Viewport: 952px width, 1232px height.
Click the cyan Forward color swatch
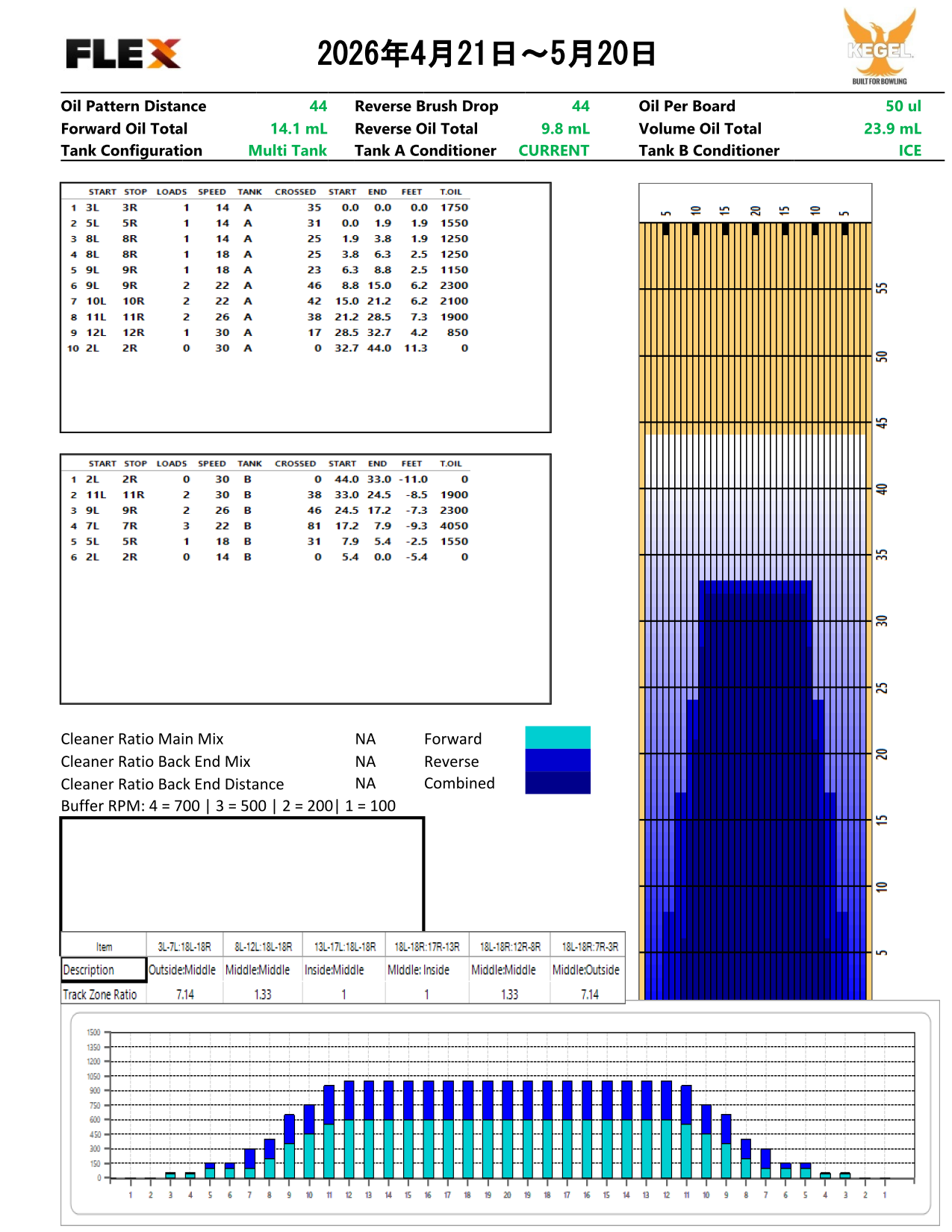(x=557, y=737)
